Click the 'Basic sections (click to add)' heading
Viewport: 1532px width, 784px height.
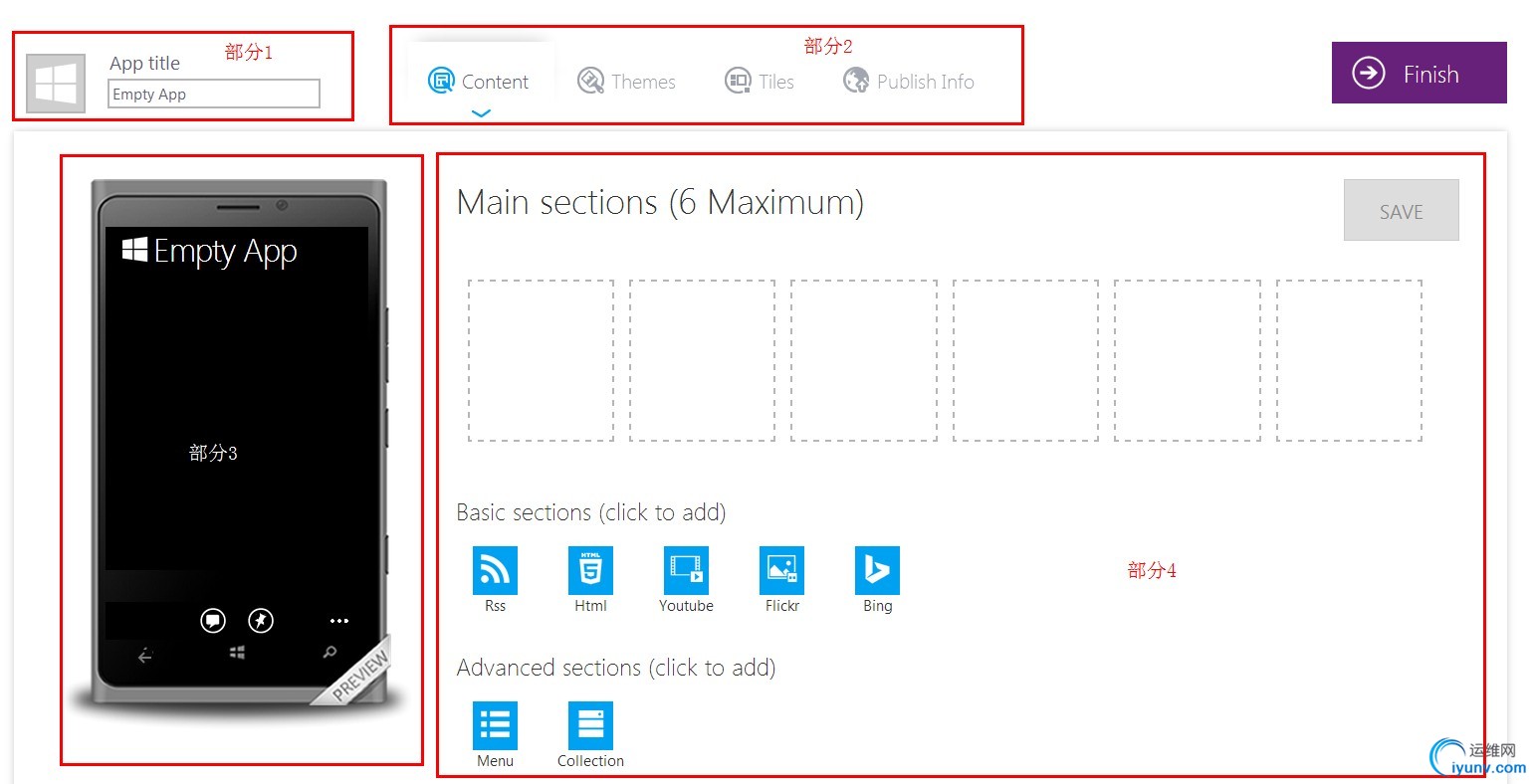click(591, 512)
